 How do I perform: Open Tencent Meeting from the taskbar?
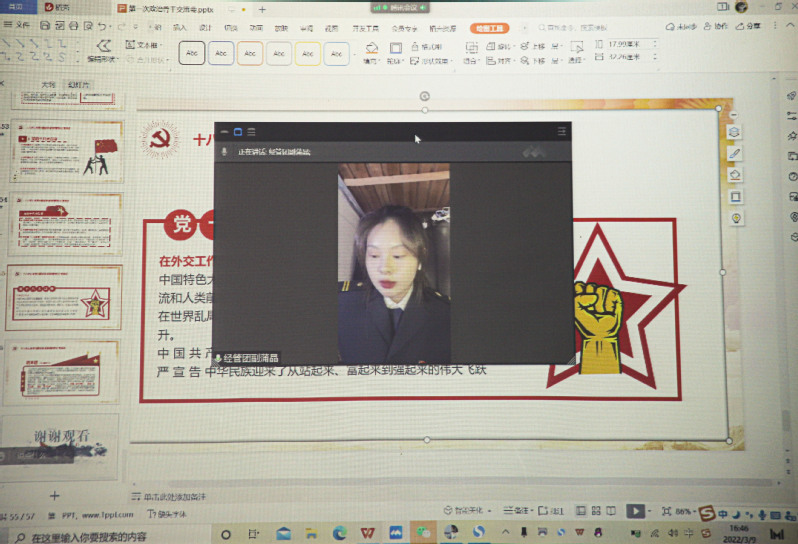pos(395,533)
